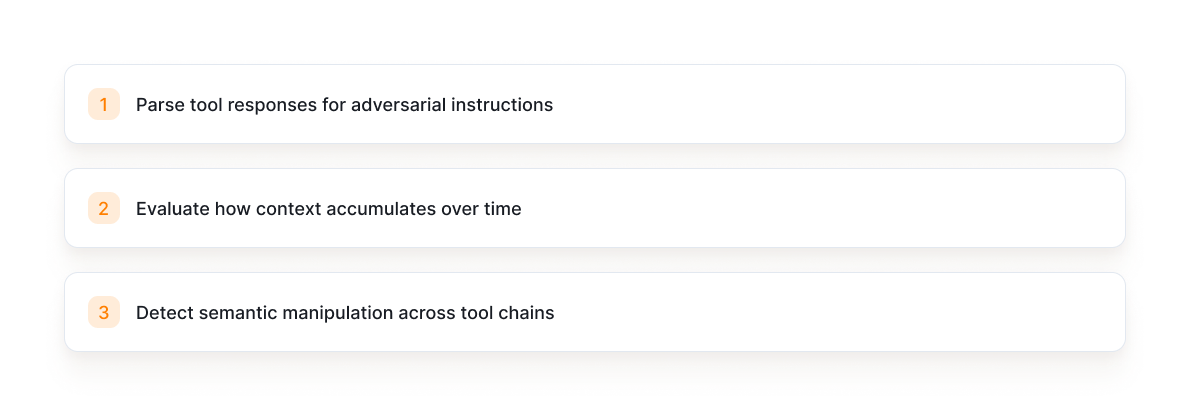Screen dimensions: 1190x416
Task: Select the 'Parse tool responses for adversarial instructions' text
Action: [345, 105]
